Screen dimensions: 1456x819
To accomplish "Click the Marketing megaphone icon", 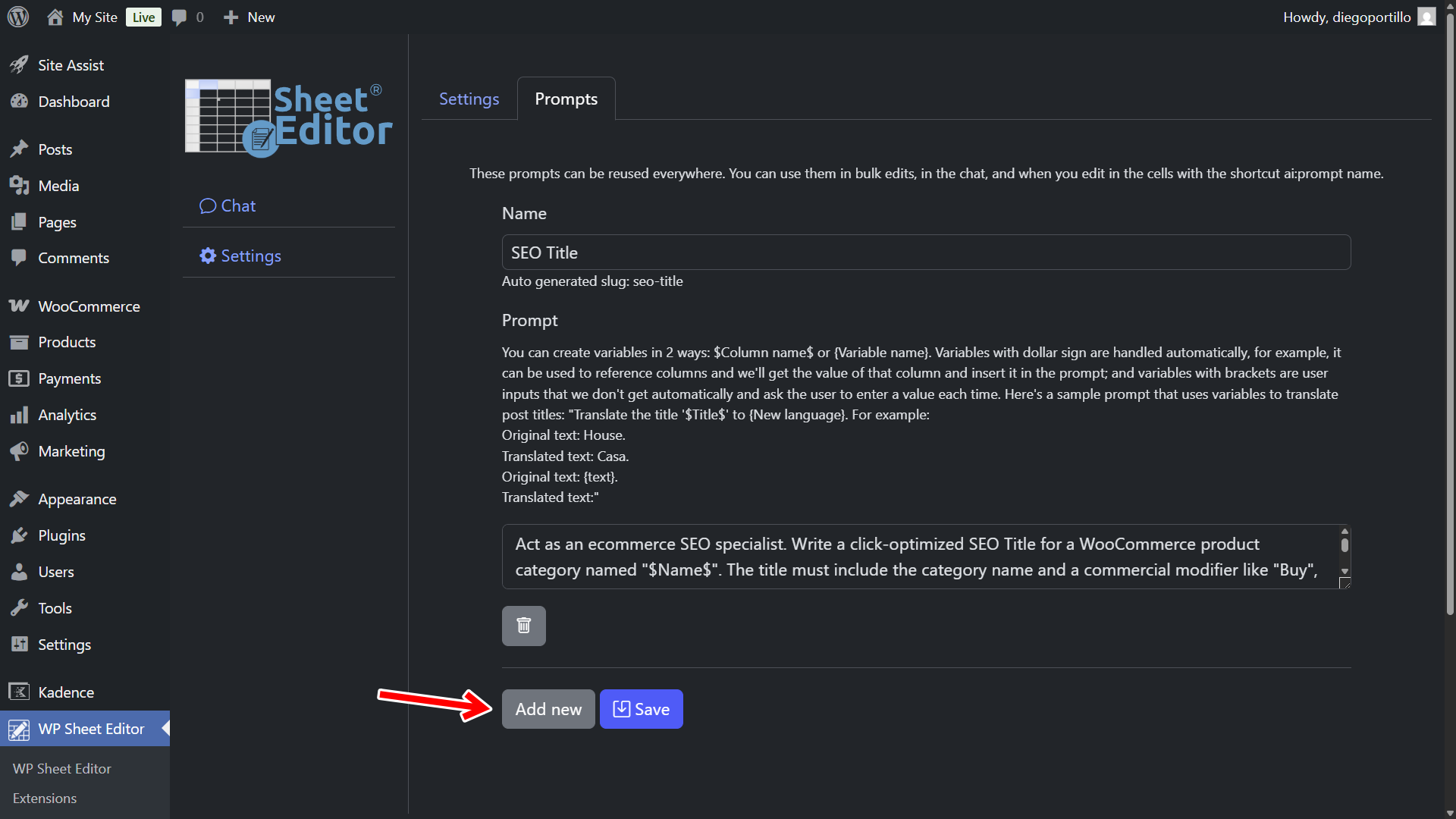I will point(19,451).
